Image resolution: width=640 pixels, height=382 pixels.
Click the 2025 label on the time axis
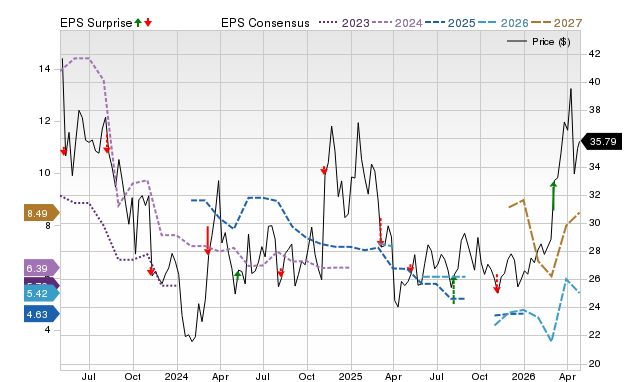pyautogui.click(x=350, y=376)
